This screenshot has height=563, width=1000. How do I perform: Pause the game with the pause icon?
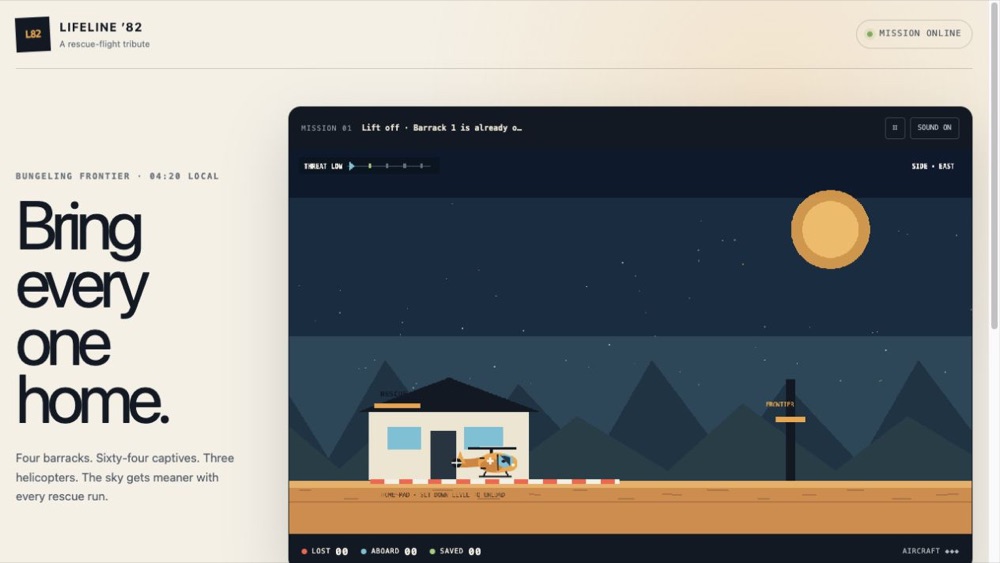(894, 128)
